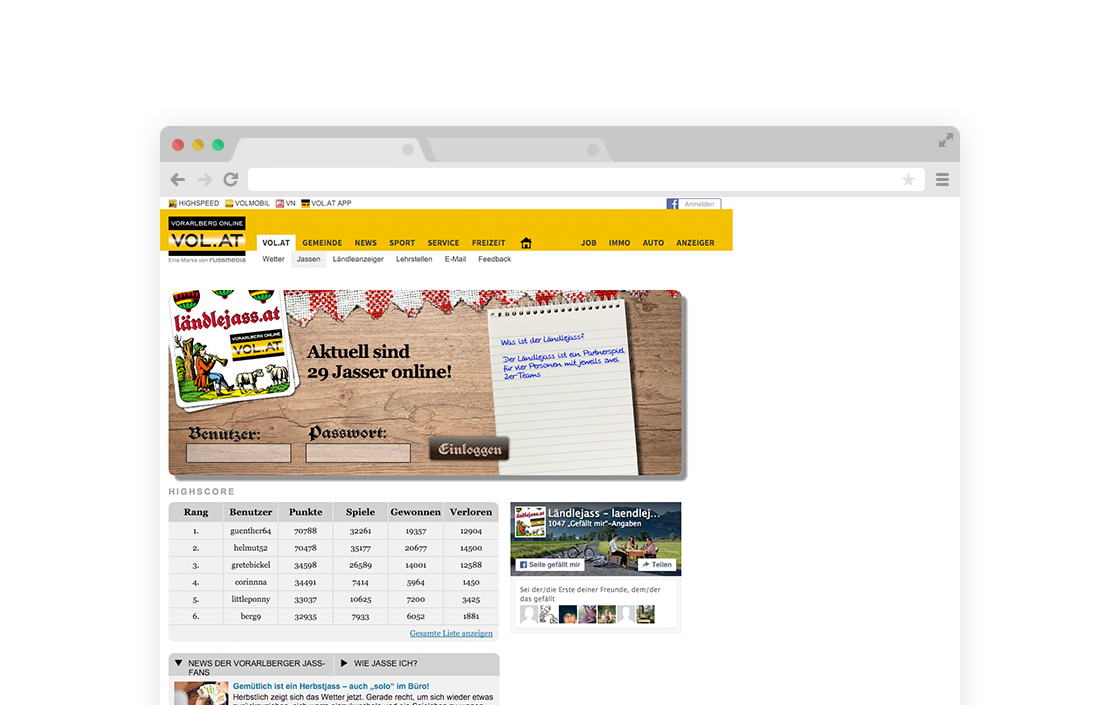
Task: Go to the Wetter subpage
Action: (x=273, y=259)
